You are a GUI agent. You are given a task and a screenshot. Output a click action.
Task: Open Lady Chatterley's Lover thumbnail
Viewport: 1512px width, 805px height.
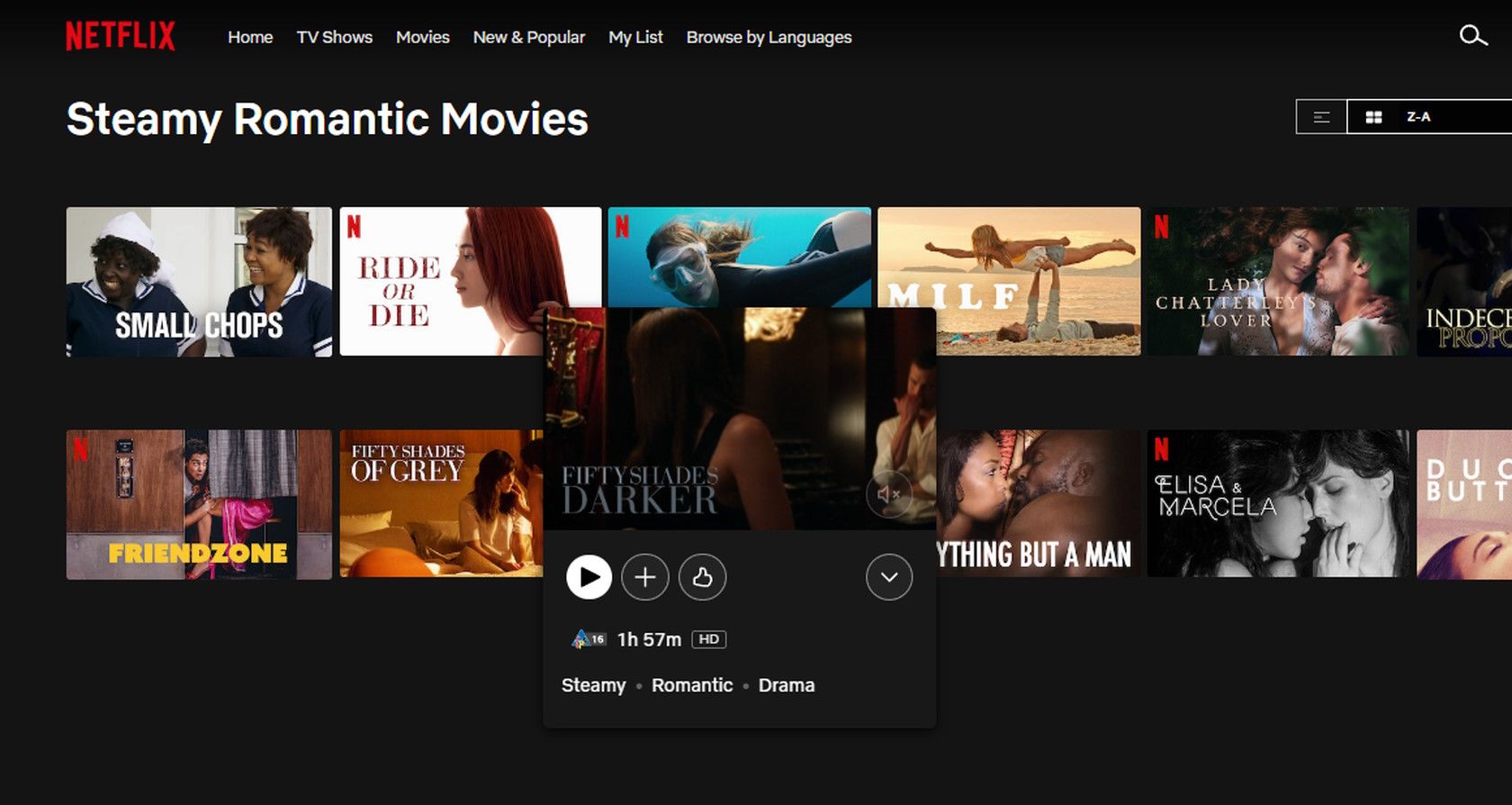(x=1278, y=282)
